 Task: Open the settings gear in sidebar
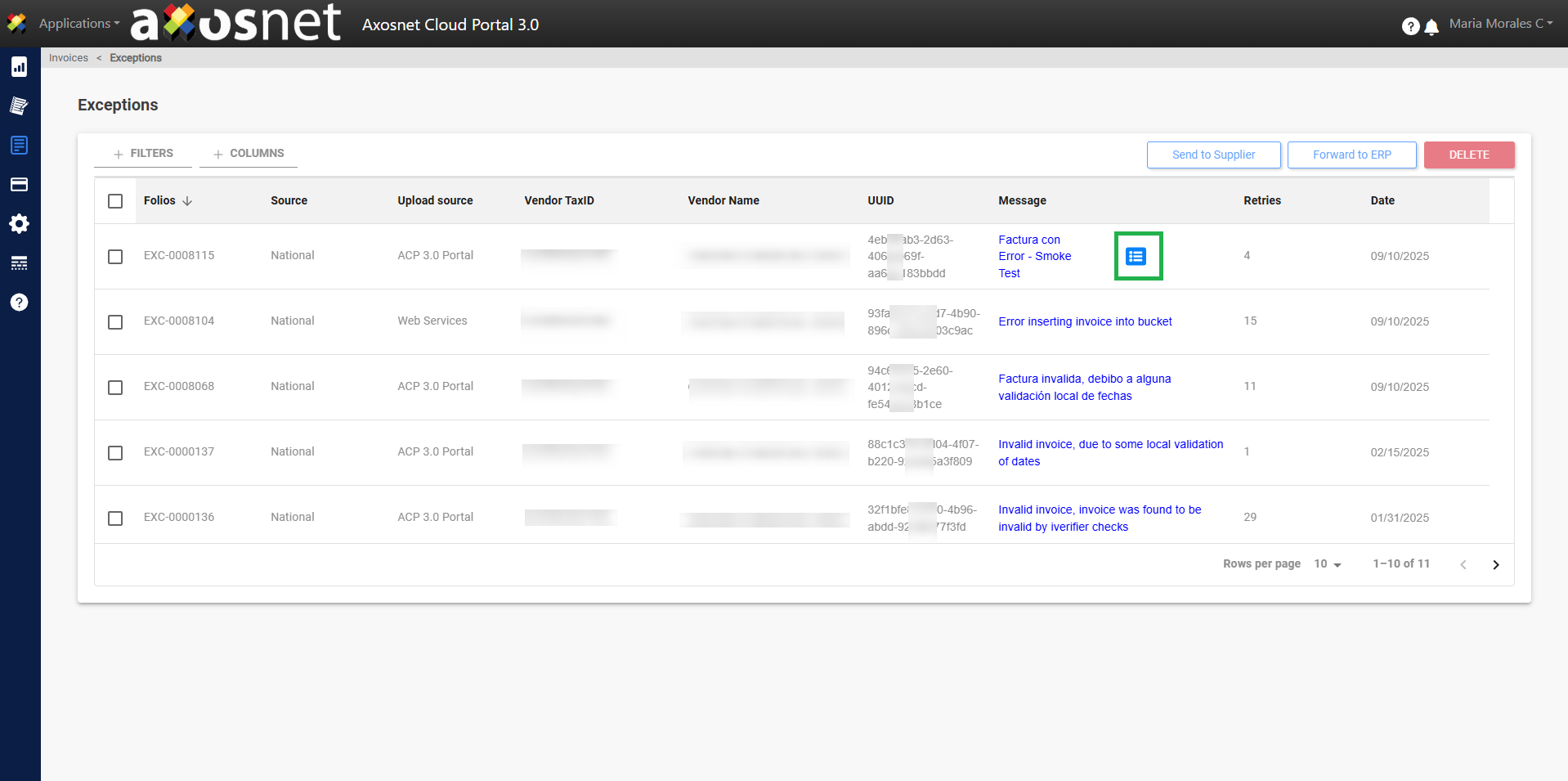click(20, 223)
